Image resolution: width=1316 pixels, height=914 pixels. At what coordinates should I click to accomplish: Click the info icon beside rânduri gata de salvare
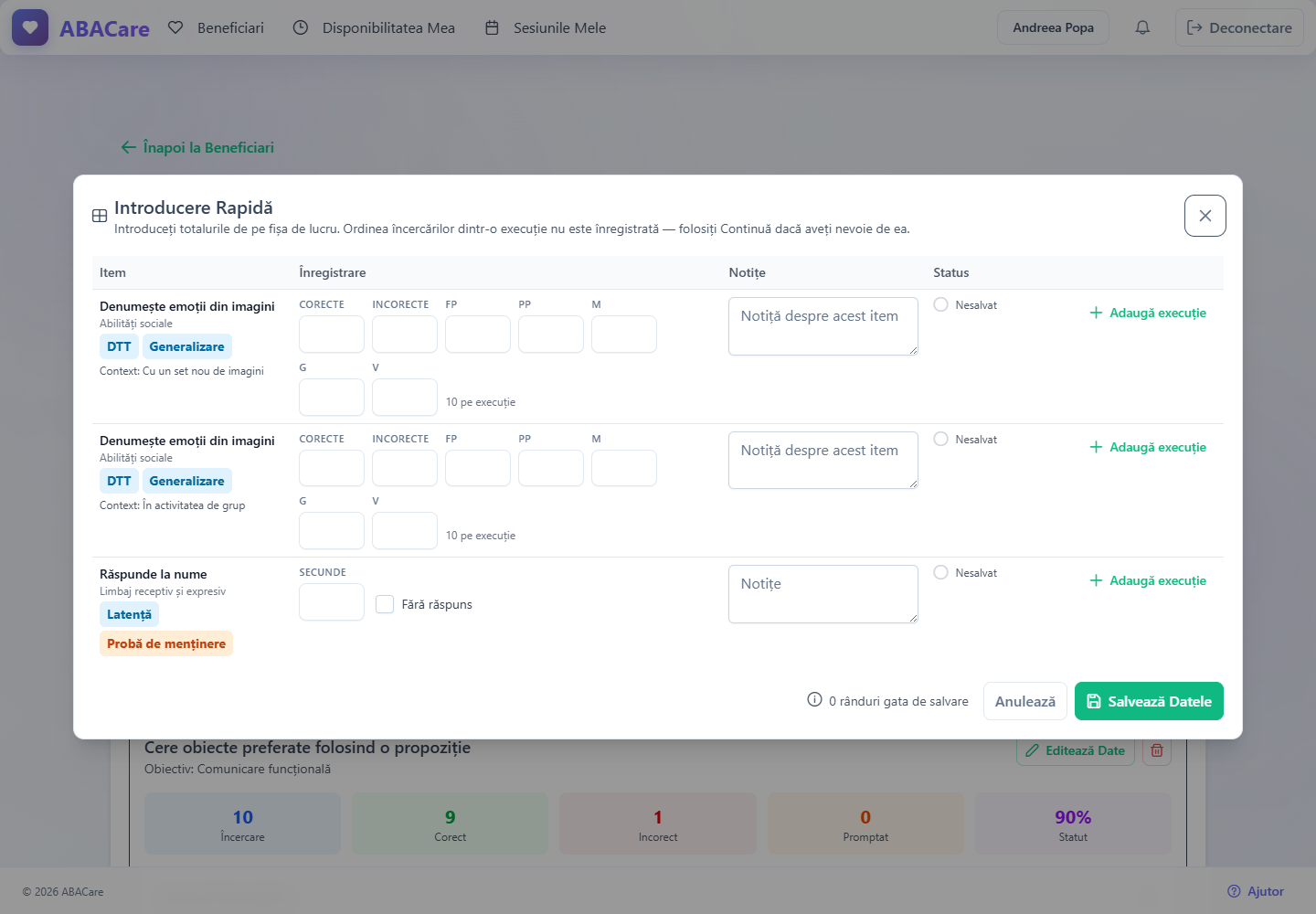[x=814, y=700]
